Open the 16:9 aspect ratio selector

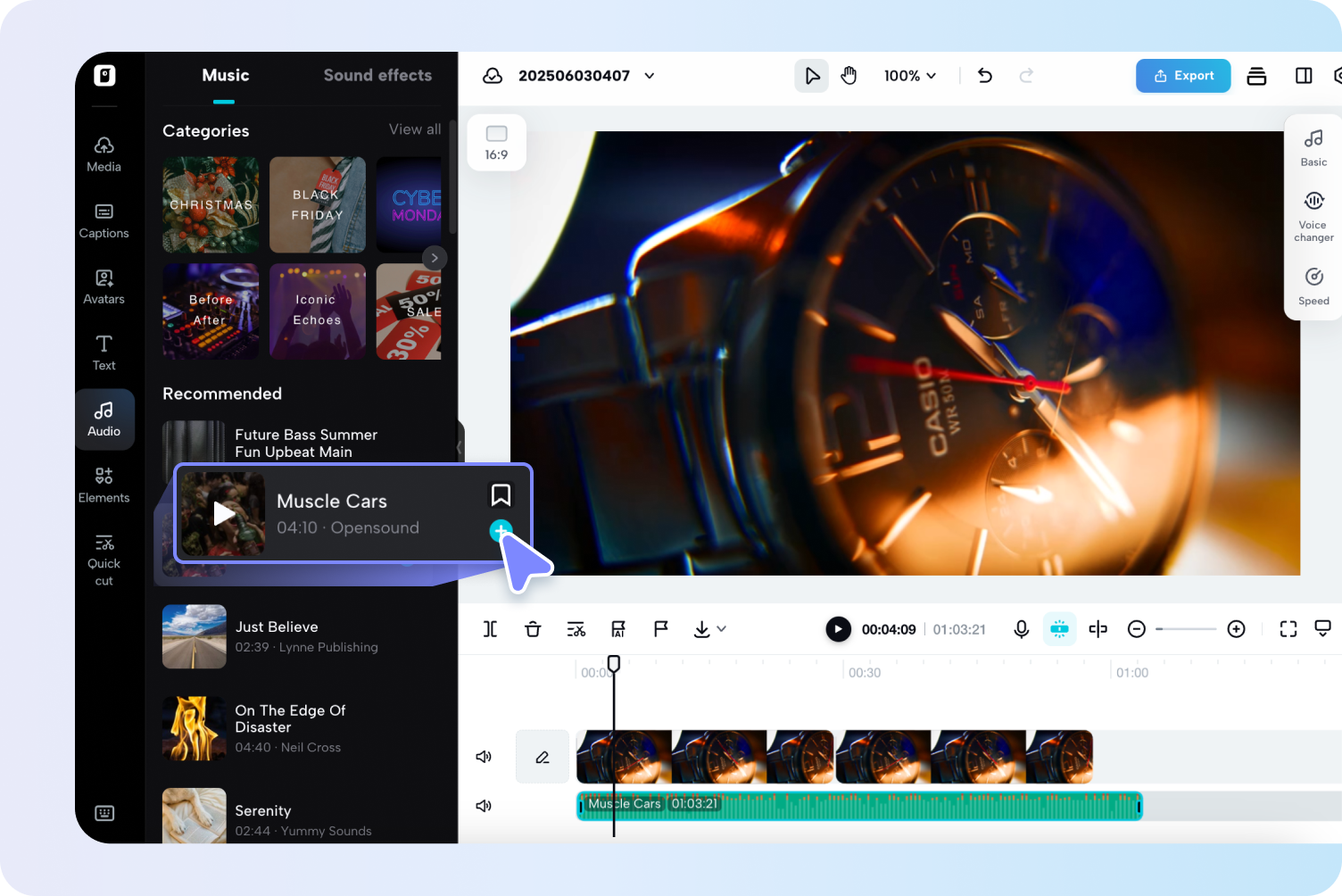[x=497, y=143]
